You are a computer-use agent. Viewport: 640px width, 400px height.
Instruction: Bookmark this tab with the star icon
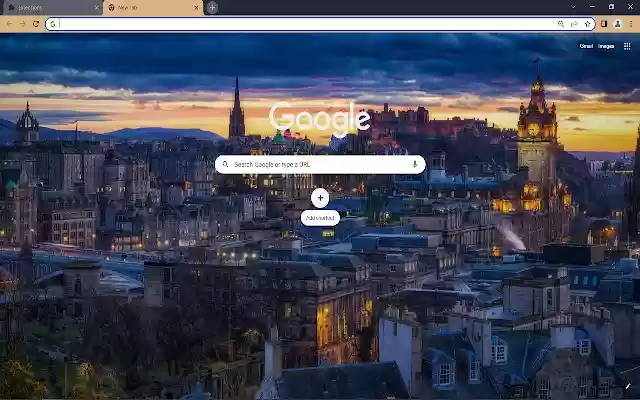[x=587, y=24]
